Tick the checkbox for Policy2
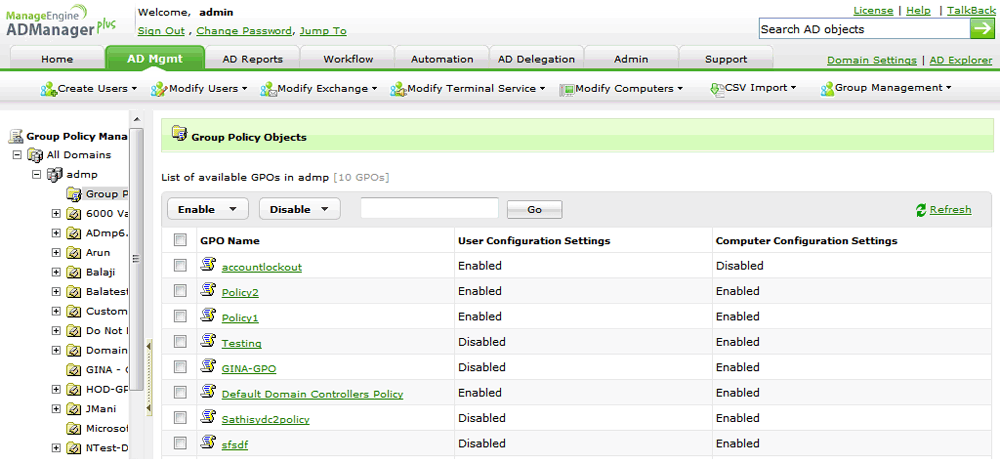Screen dimensions: 1000x464 tap(180, 291)
